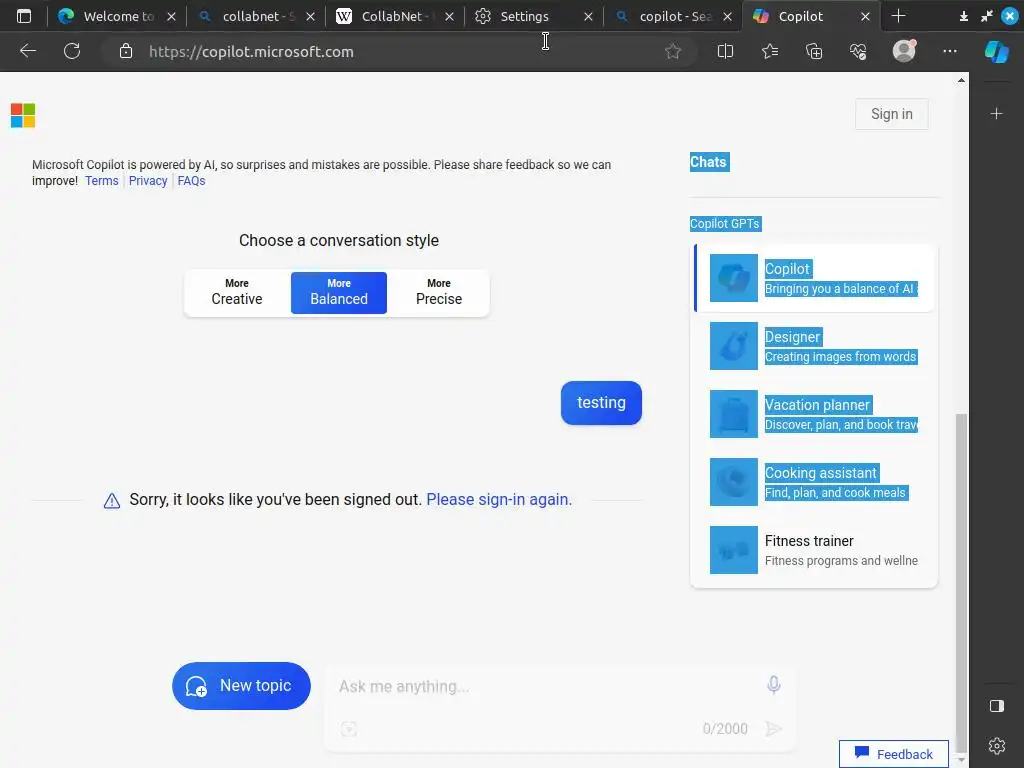Toggle sidebar layout icon near bottom

[997, 705]
